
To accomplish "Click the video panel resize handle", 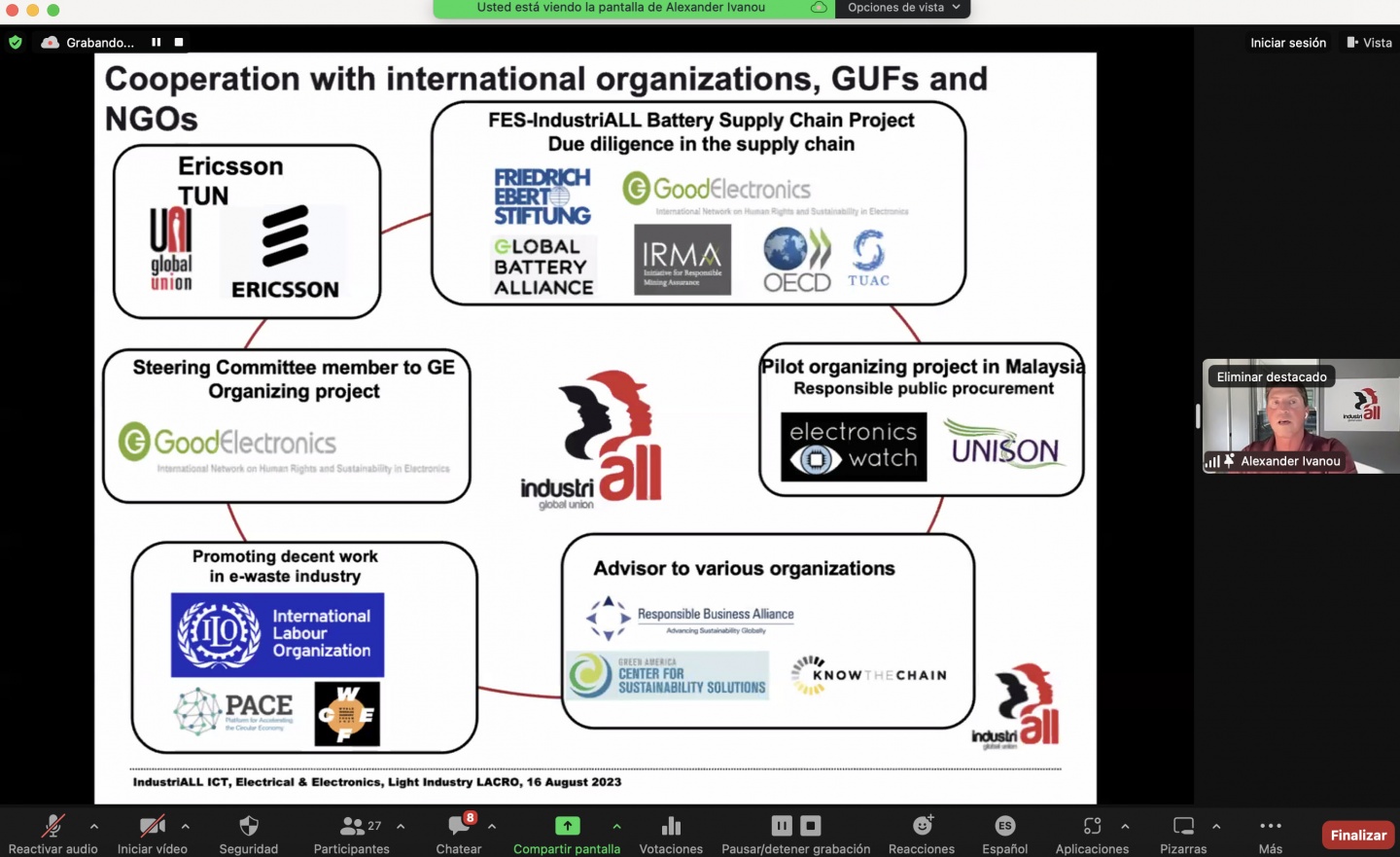I will (1198, 416).
